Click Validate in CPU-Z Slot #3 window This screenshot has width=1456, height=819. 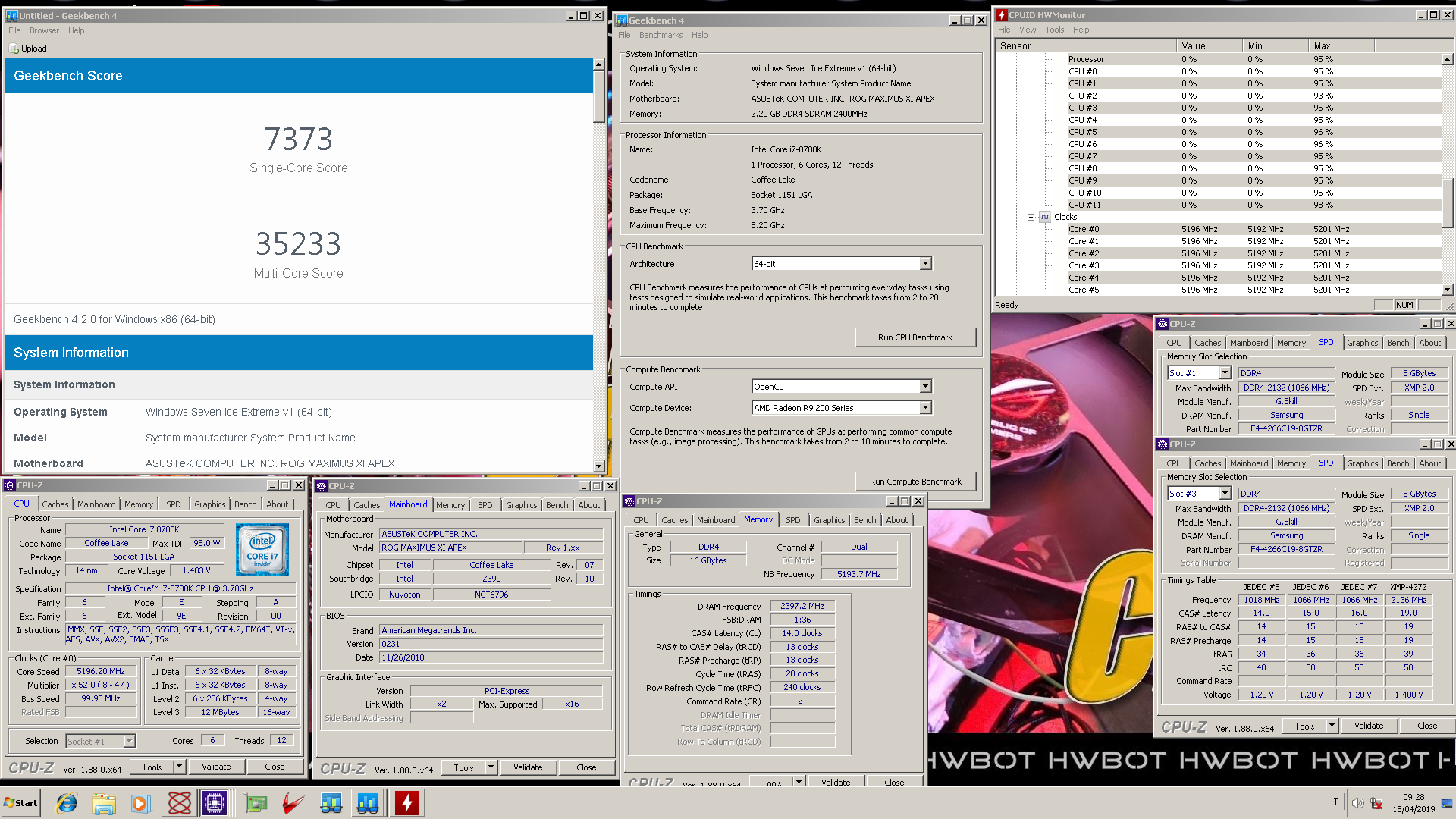1369,726
